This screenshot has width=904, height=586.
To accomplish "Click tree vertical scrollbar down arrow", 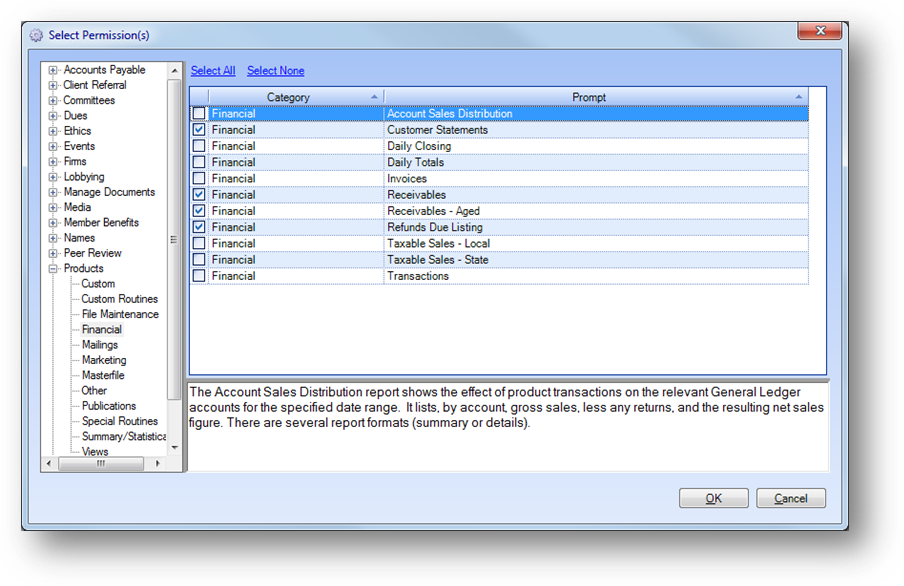I will [174, 448].
